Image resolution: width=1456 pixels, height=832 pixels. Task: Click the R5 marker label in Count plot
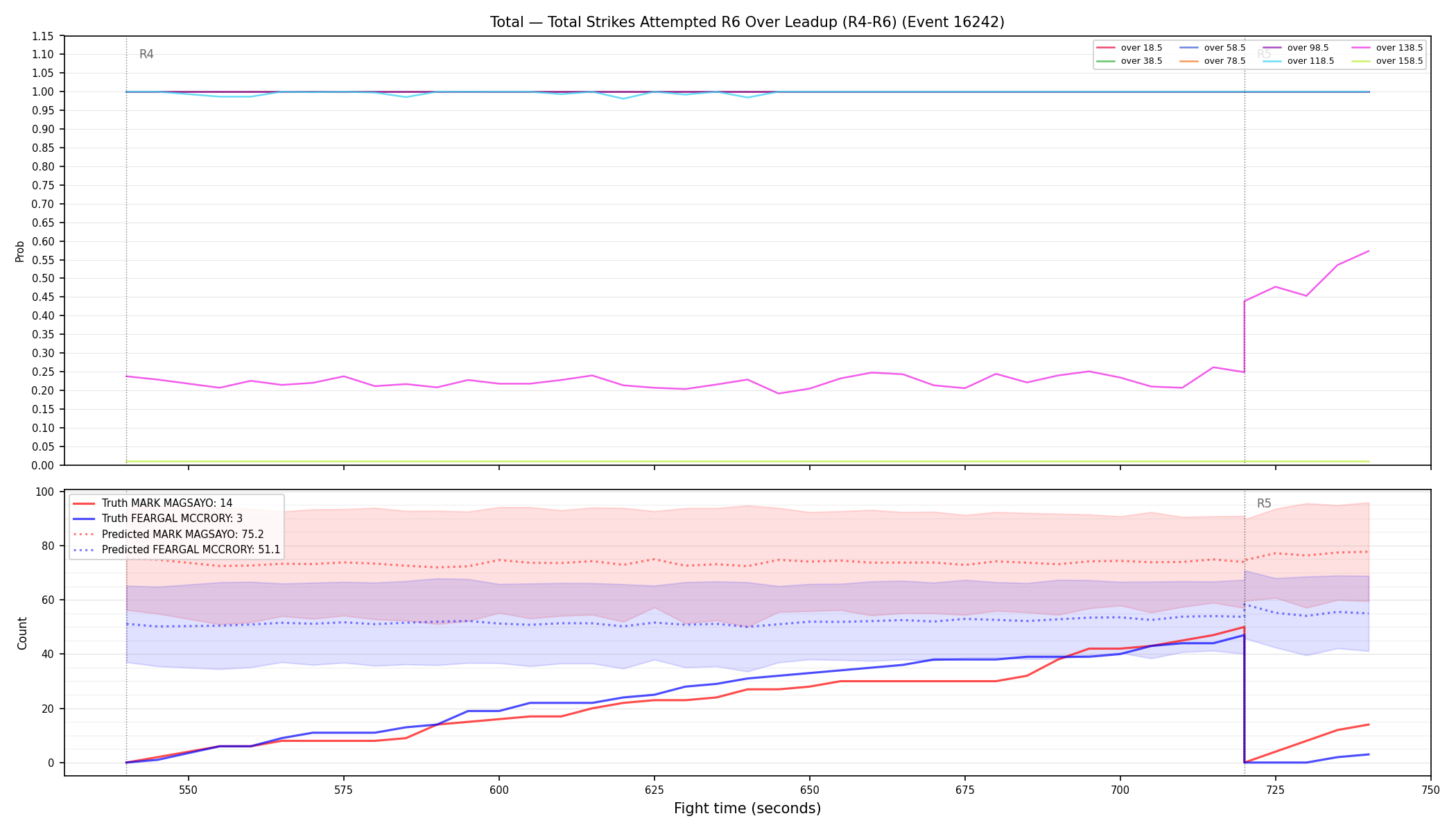(1264, 504)
